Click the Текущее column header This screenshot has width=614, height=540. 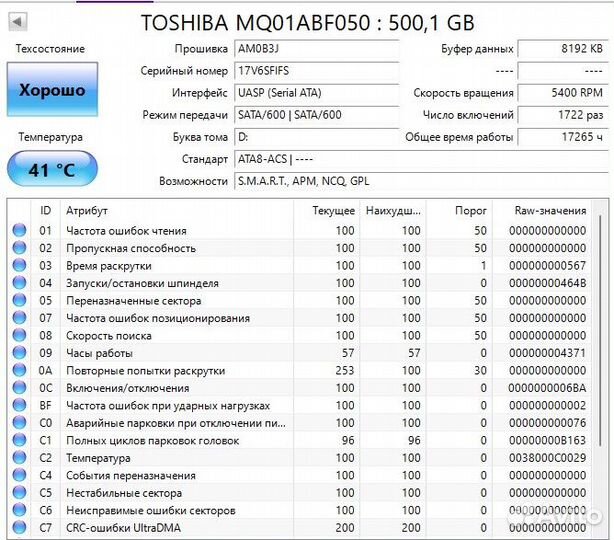(x=326, y=211)
